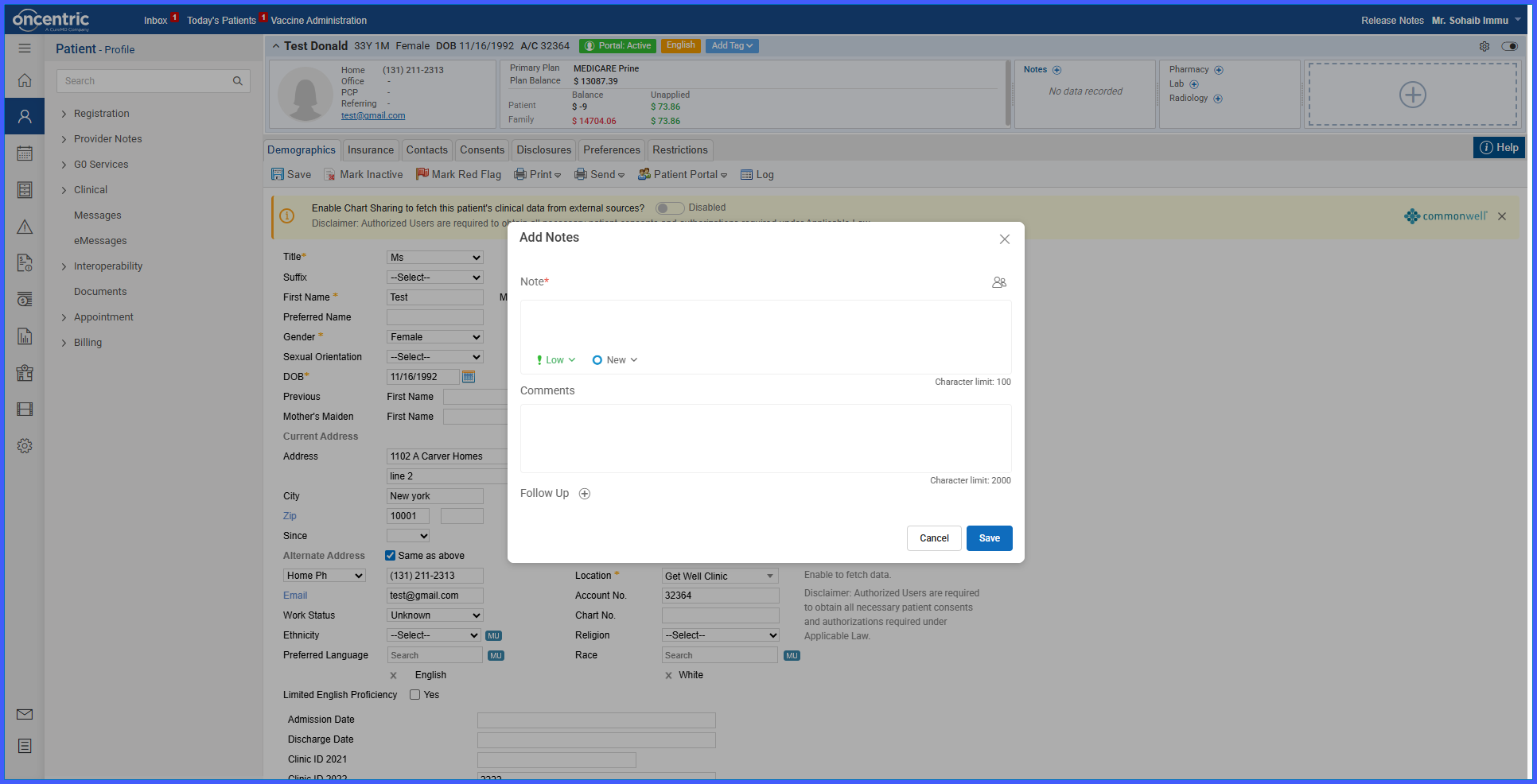This screenshot has height=784, width=1537.
Task: Open the Low priority dropdown
Action: (x=555, y=360)
